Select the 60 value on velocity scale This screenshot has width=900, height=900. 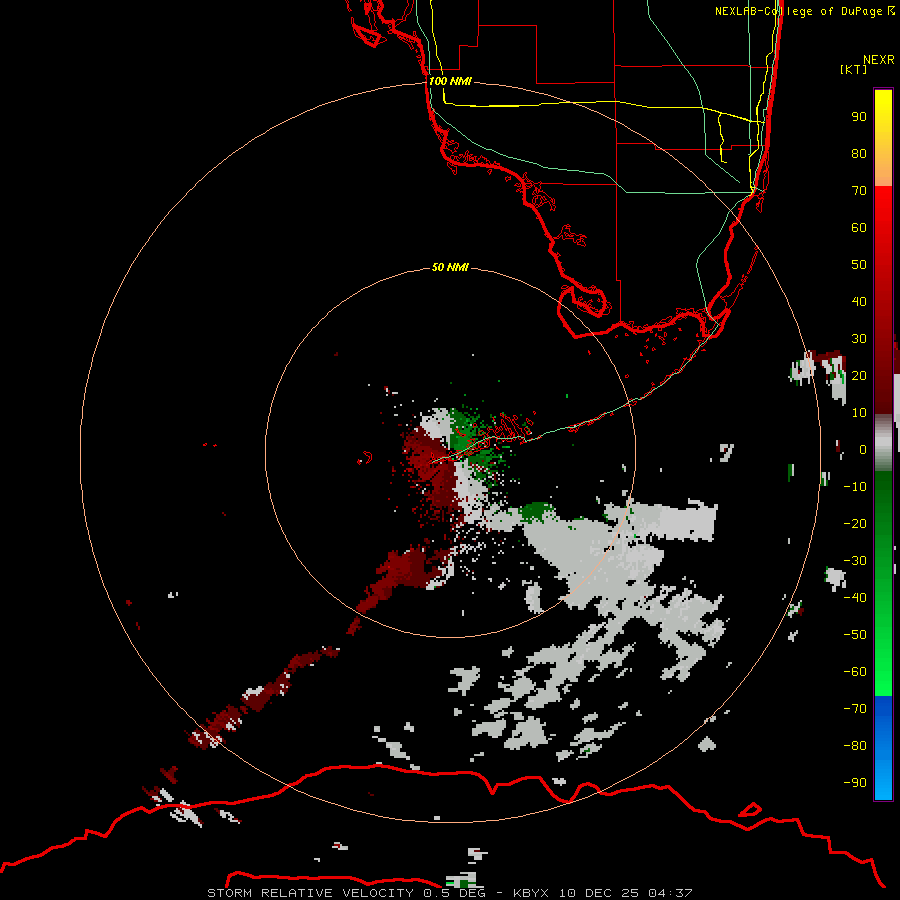859,227
